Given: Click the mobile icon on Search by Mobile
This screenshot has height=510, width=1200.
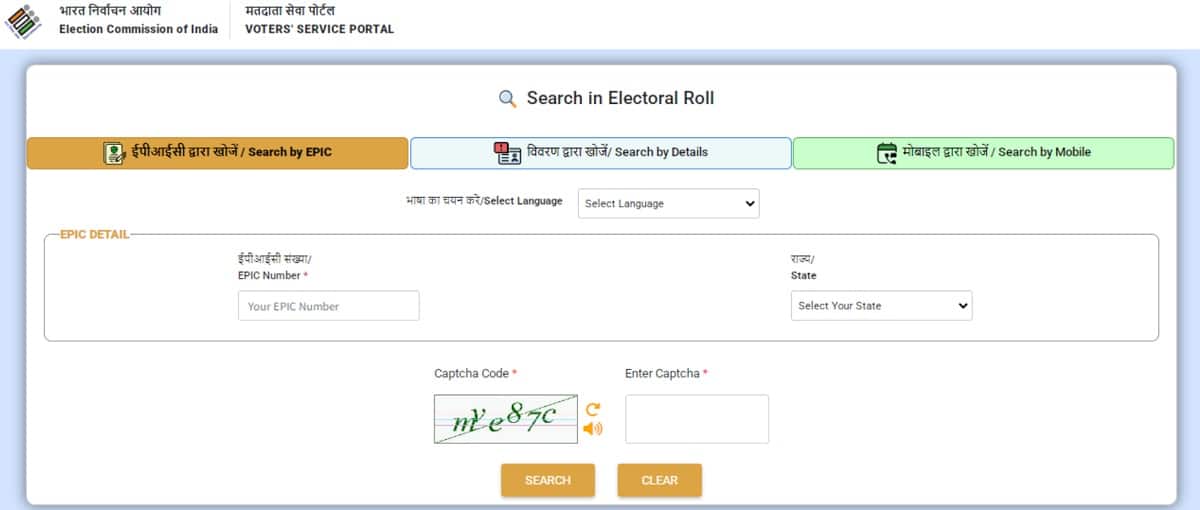Looking at the screenshot, I should pyautogui.click(x=887, y=153).
